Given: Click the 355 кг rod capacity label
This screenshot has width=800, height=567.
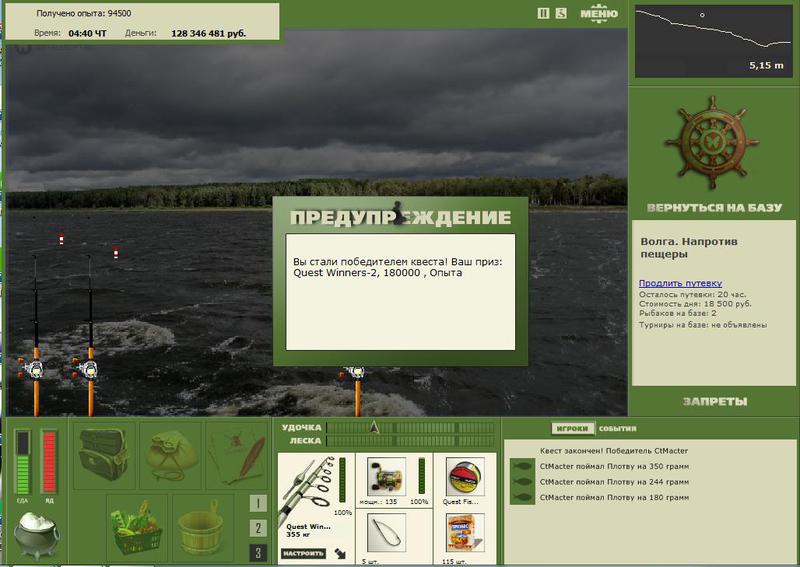Looking at the screenshot, I should point(298,534).
